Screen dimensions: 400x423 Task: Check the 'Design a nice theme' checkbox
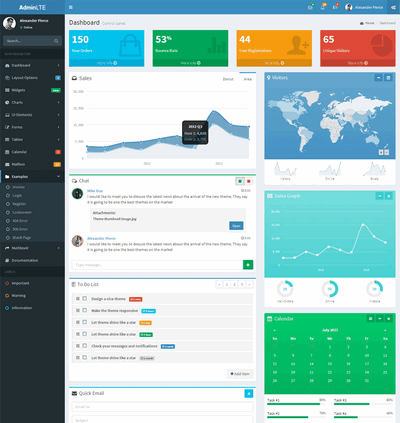(x=85, y=299)
